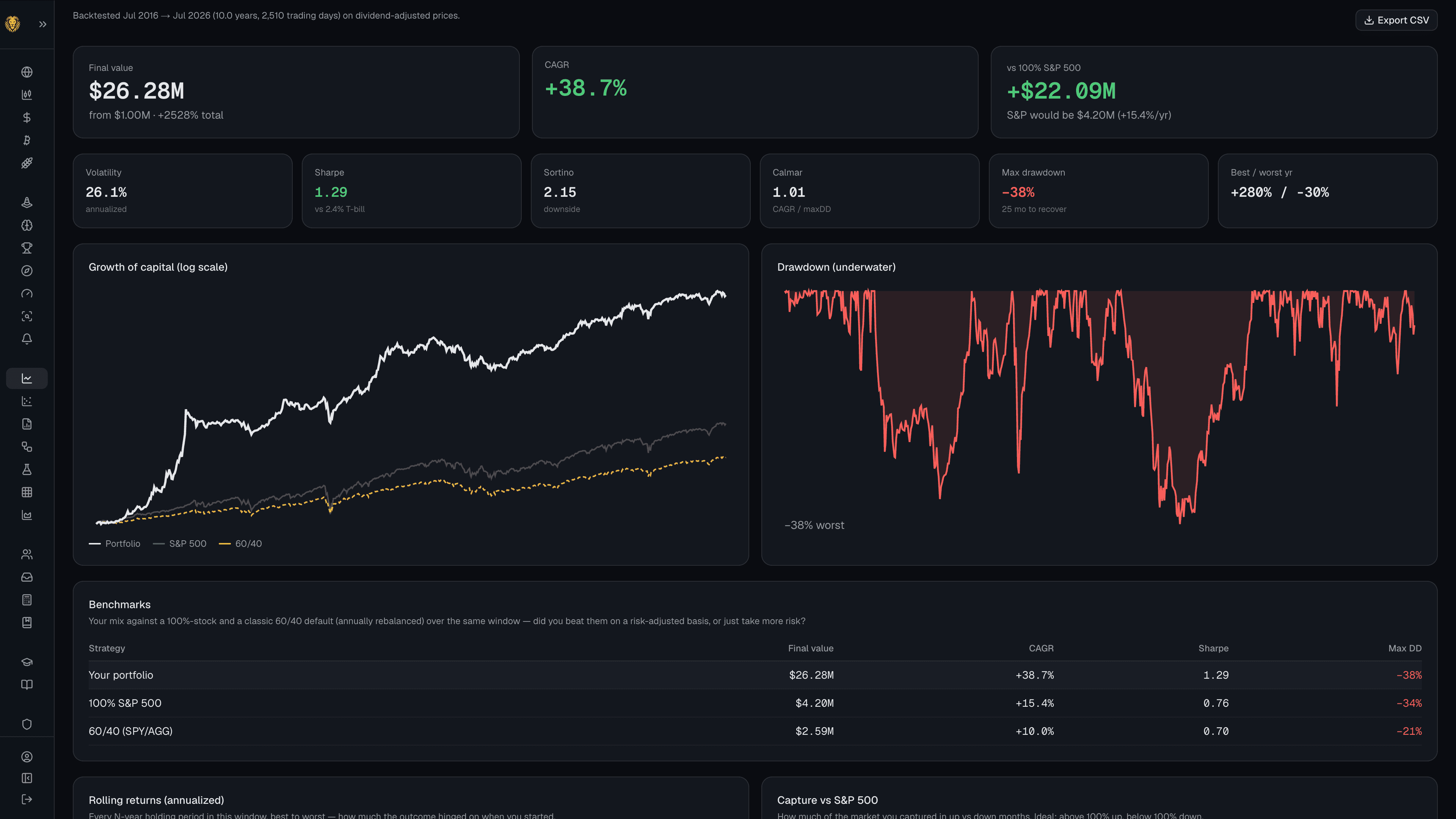Image resolution: width=1456 pixels, height=819 pixels.
Task: Open the Bitcoin icon in sidebar
Action: [27, 140]
